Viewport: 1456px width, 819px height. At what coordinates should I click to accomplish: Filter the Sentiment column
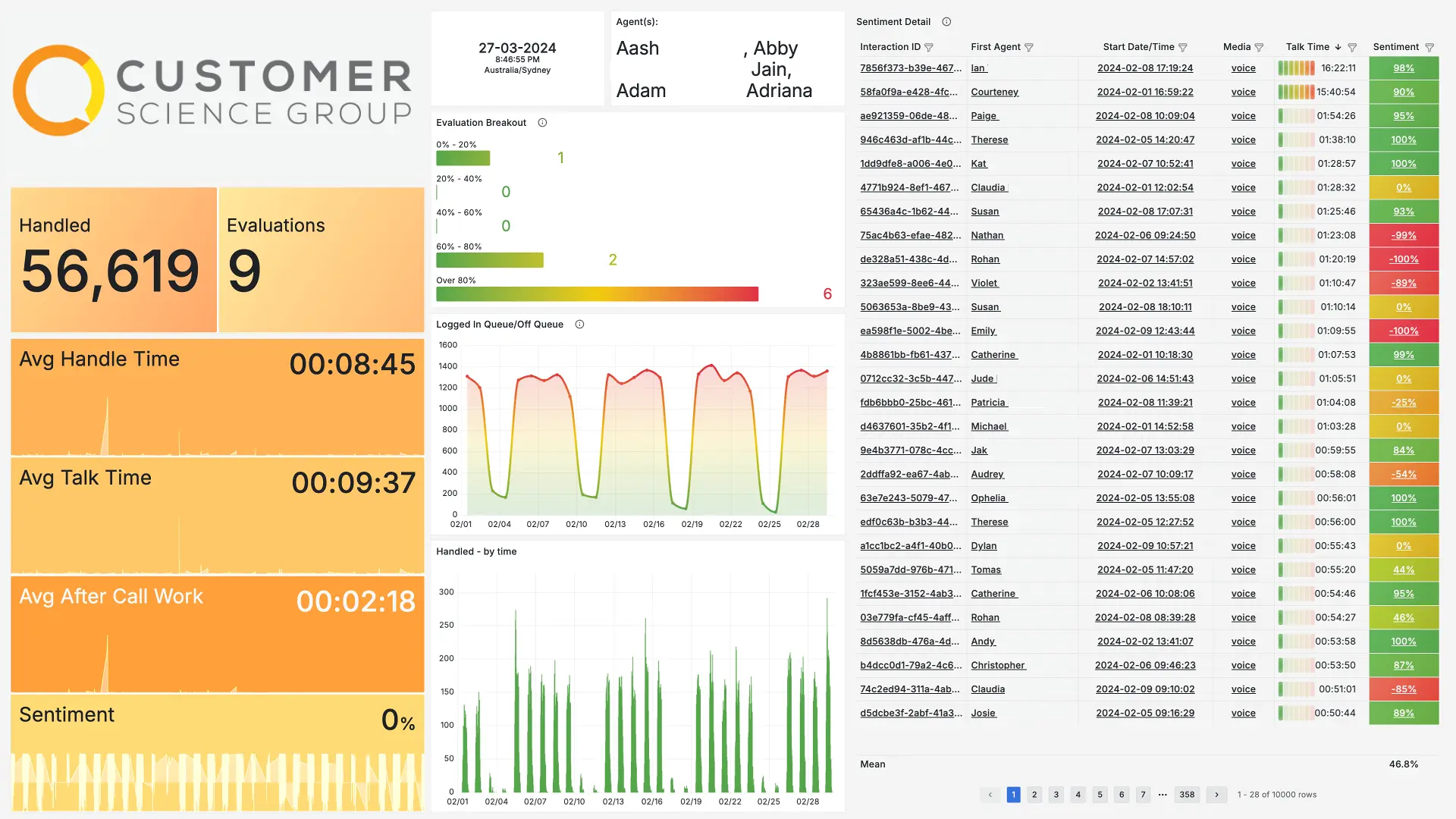point(1429,47)
